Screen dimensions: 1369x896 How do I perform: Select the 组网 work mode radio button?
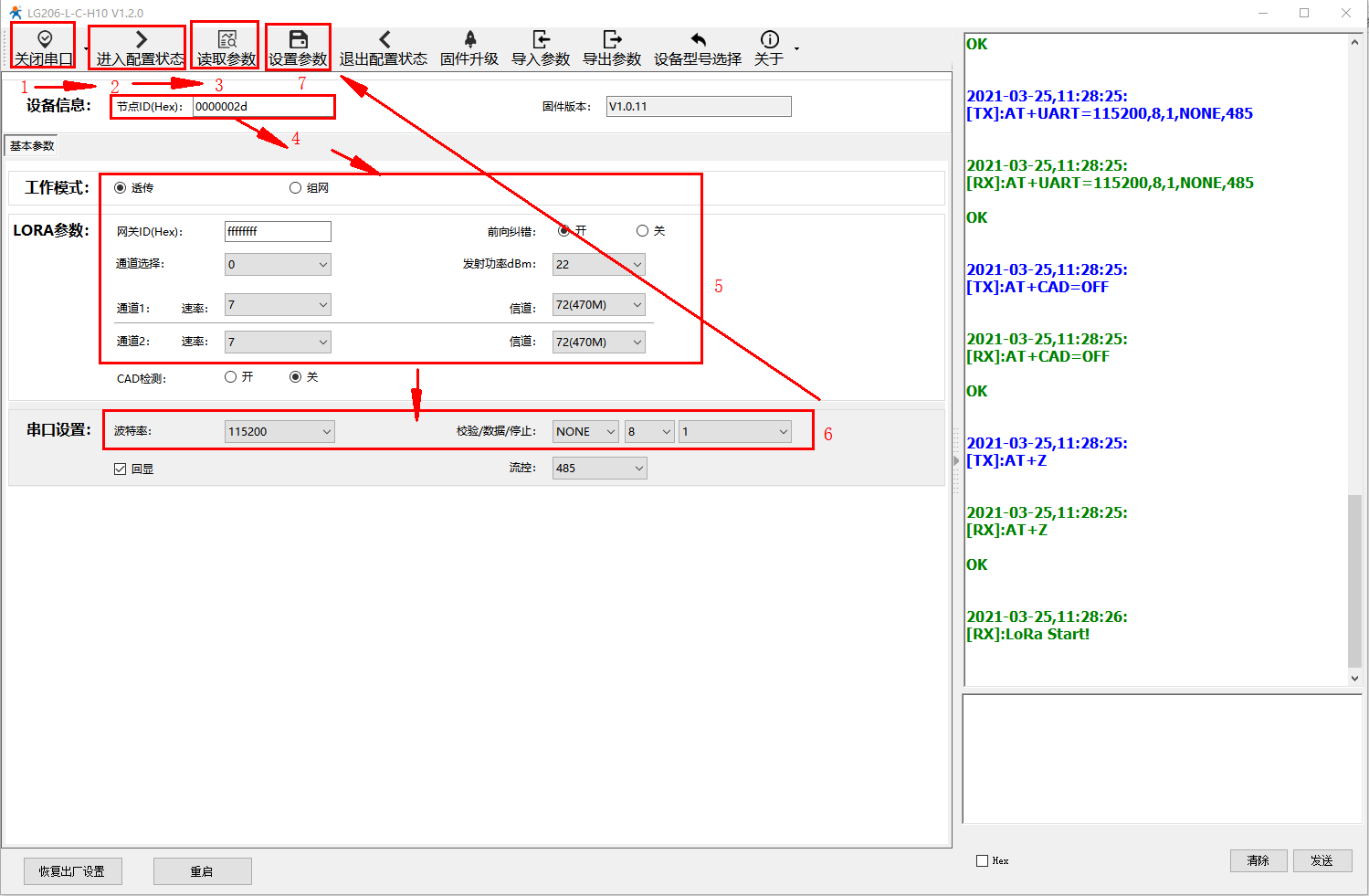click(x=295, y=188)
